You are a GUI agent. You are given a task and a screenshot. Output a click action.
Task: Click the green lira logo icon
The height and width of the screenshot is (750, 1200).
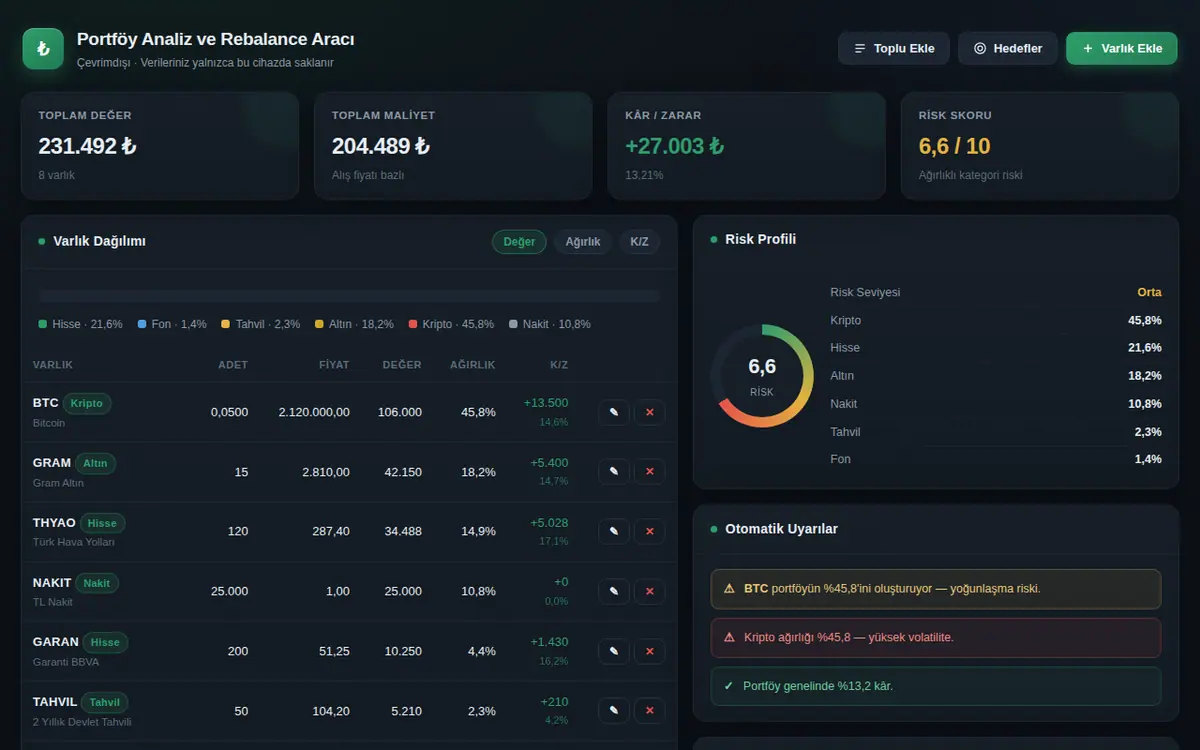43,48
